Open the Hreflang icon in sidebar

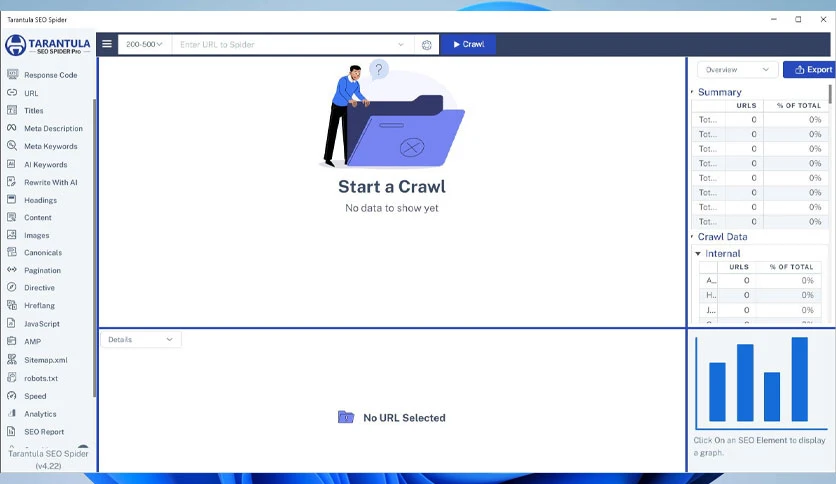click(12, 305)
